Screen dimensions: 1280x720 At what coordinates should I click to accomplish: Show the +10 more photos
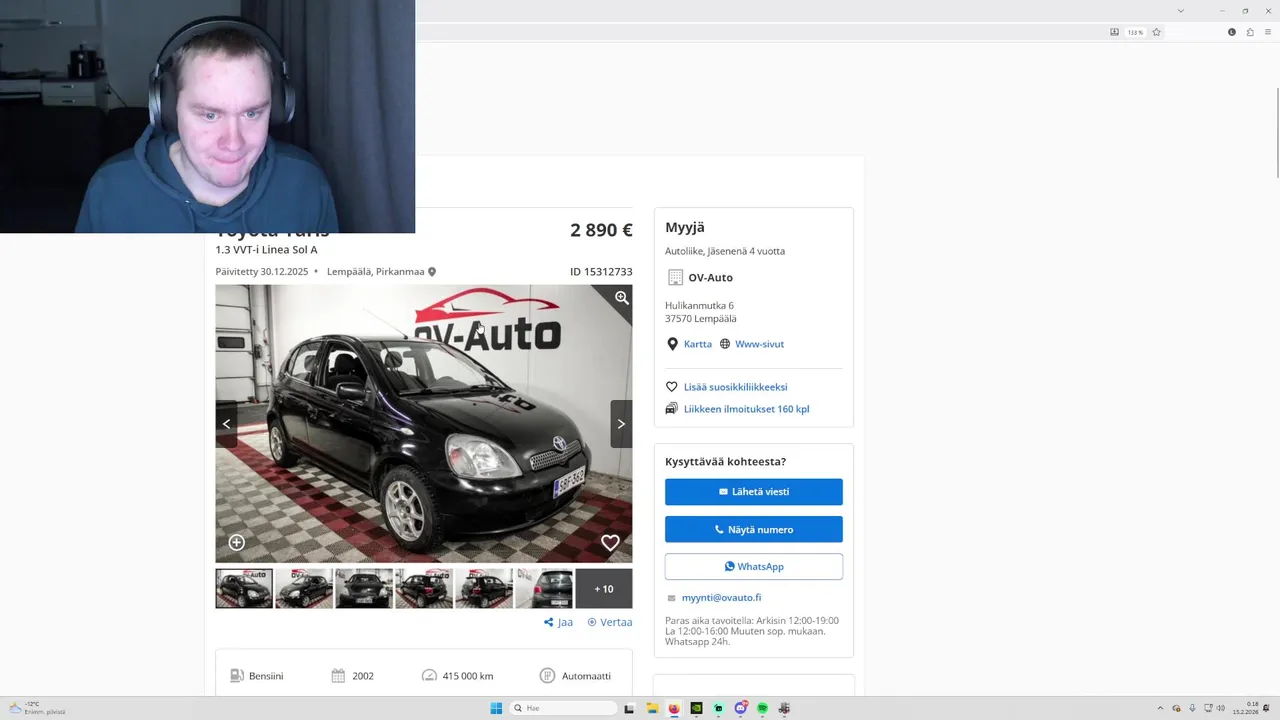[x=604, y=589]
